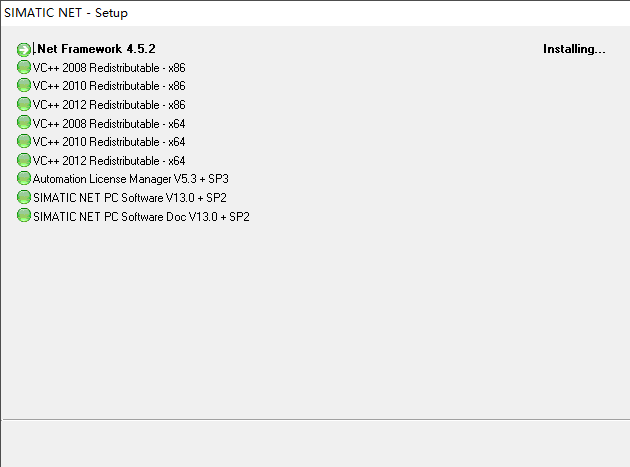The height and width of the screenshot is (467, 630).
Task: Select SIMATIC NET PC Software Doc V13.0 label
Action: pos(141,217)
